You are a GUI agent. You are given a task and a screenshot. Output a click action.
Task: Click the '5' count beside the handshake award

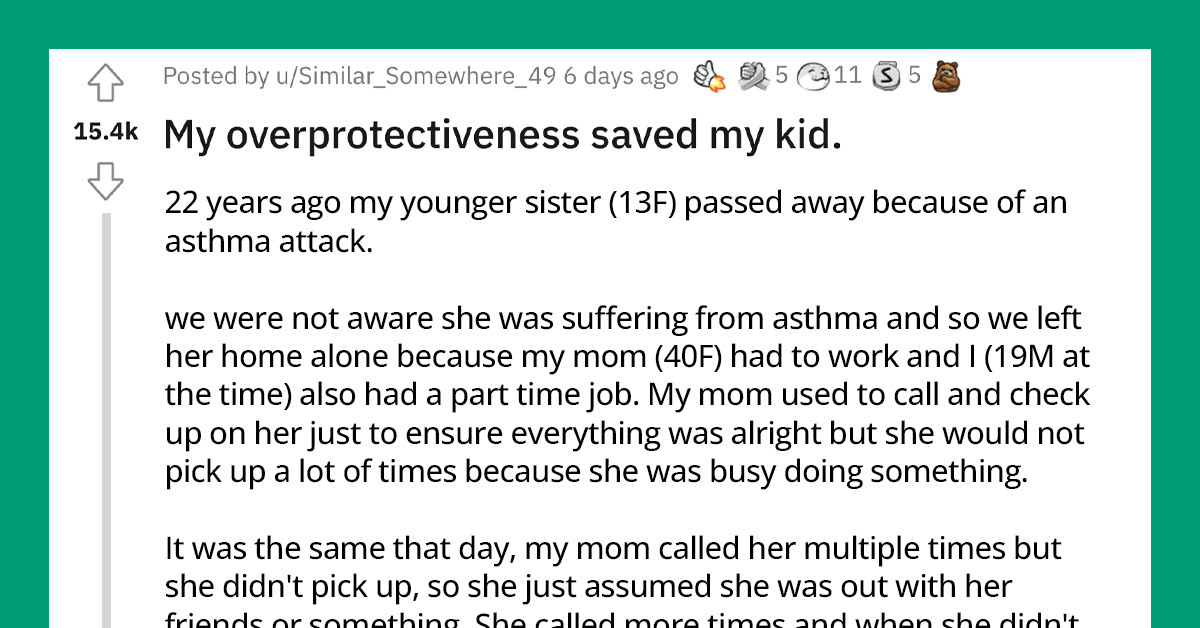point(781,76)
